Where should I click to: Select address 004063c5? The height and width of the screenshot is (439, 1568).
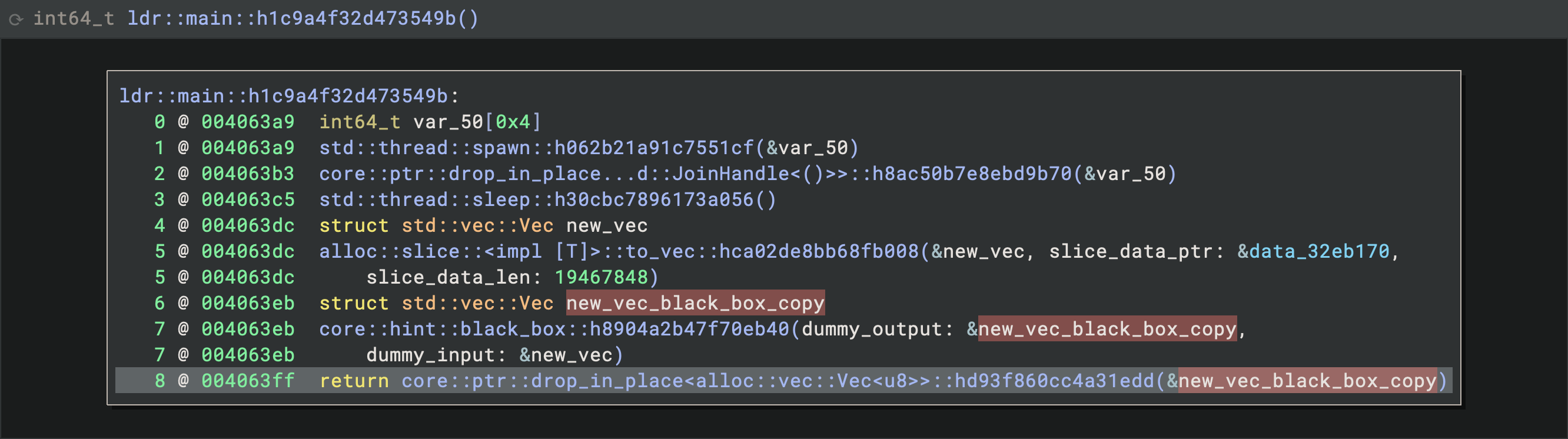(248, 199)
